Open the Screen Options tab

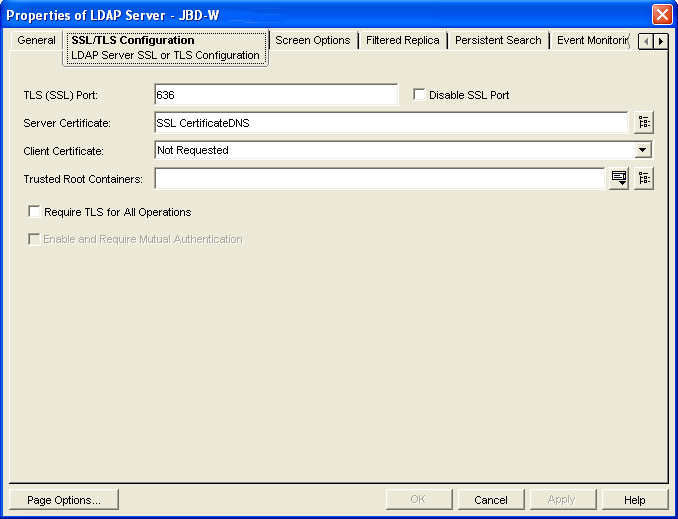pos(313,40)
